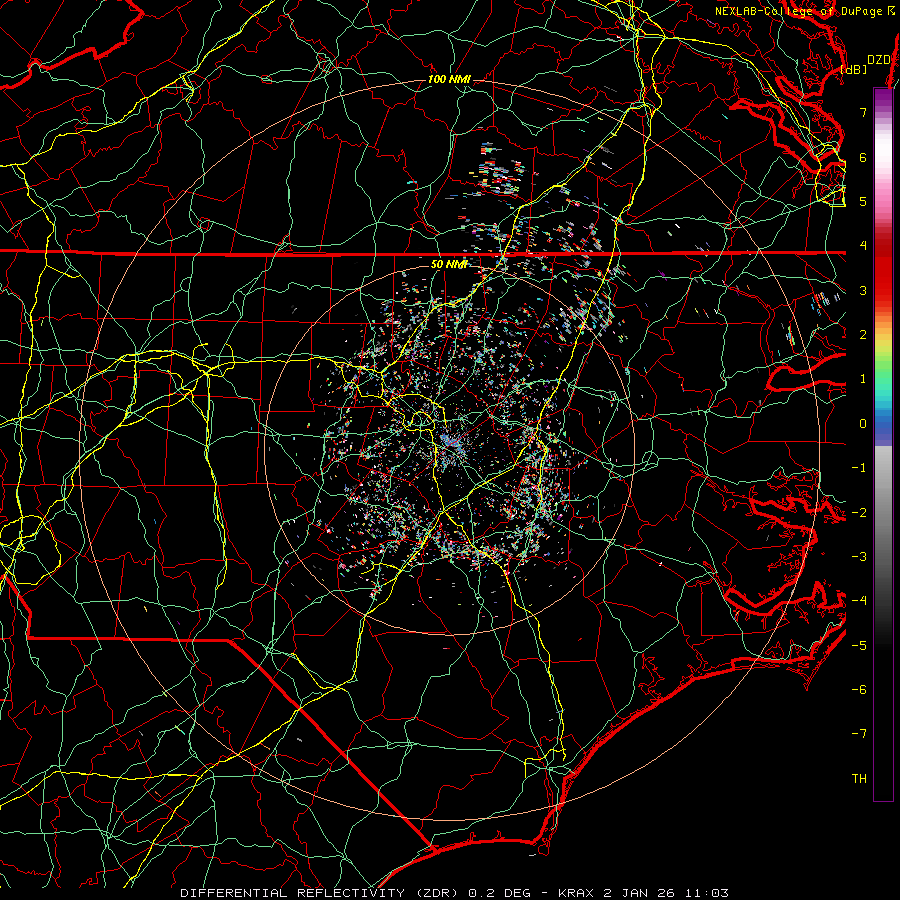The height and width of the screenshot is (900, 900).
Task: Click the -1 tick on the dB scale
Action: 859,468
